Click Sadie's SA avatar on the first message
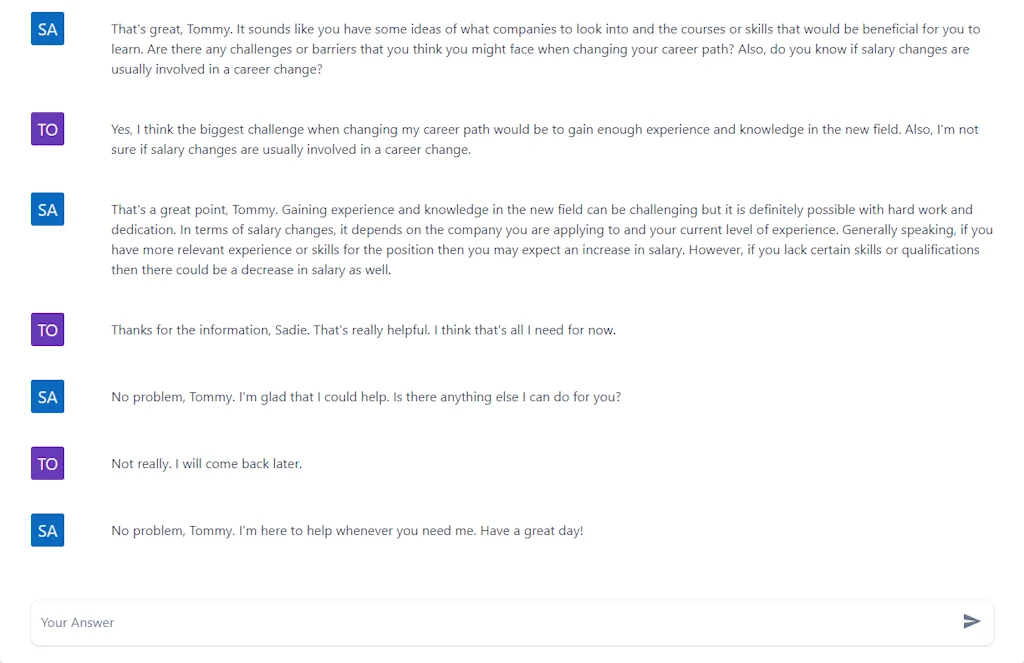Image resolution: width=1024 pixels, height=663 pixels. coord(47,28)
